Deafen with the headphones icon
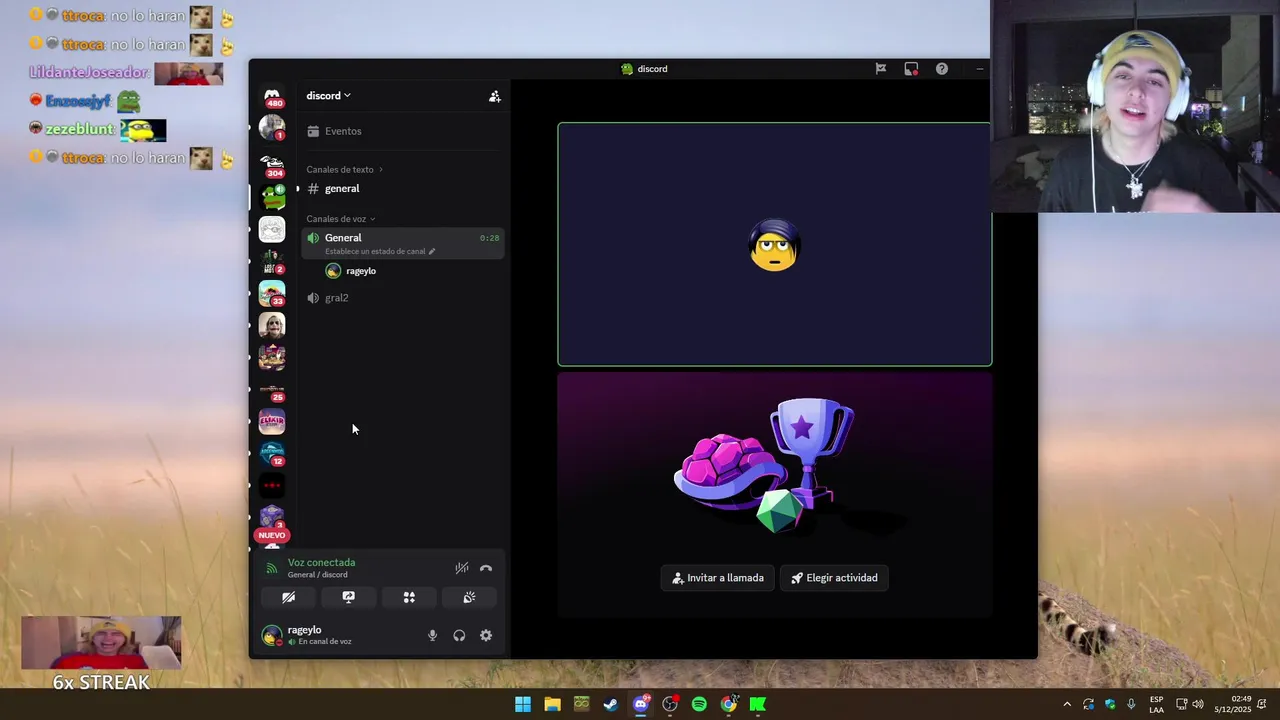Screen dimensions: 1280x720 [459, 635]
